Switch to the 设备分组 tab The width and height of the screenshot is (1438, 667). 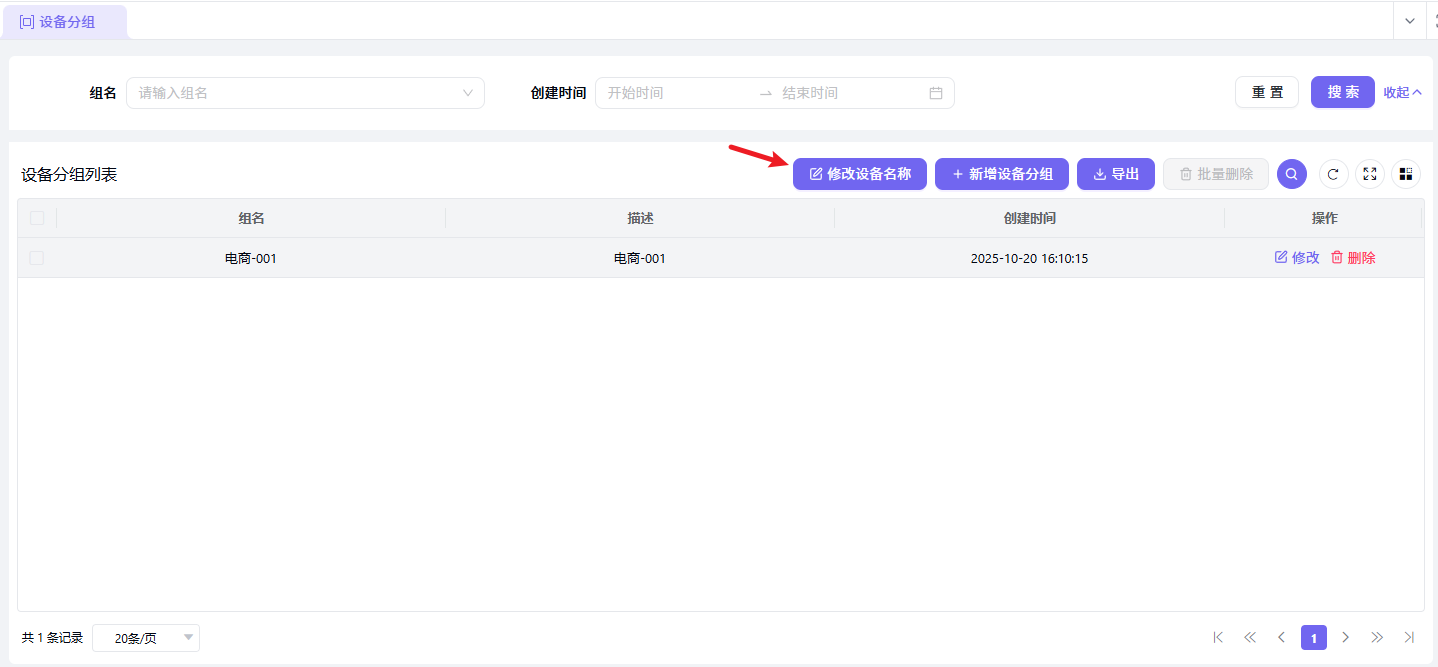point(66,22)
